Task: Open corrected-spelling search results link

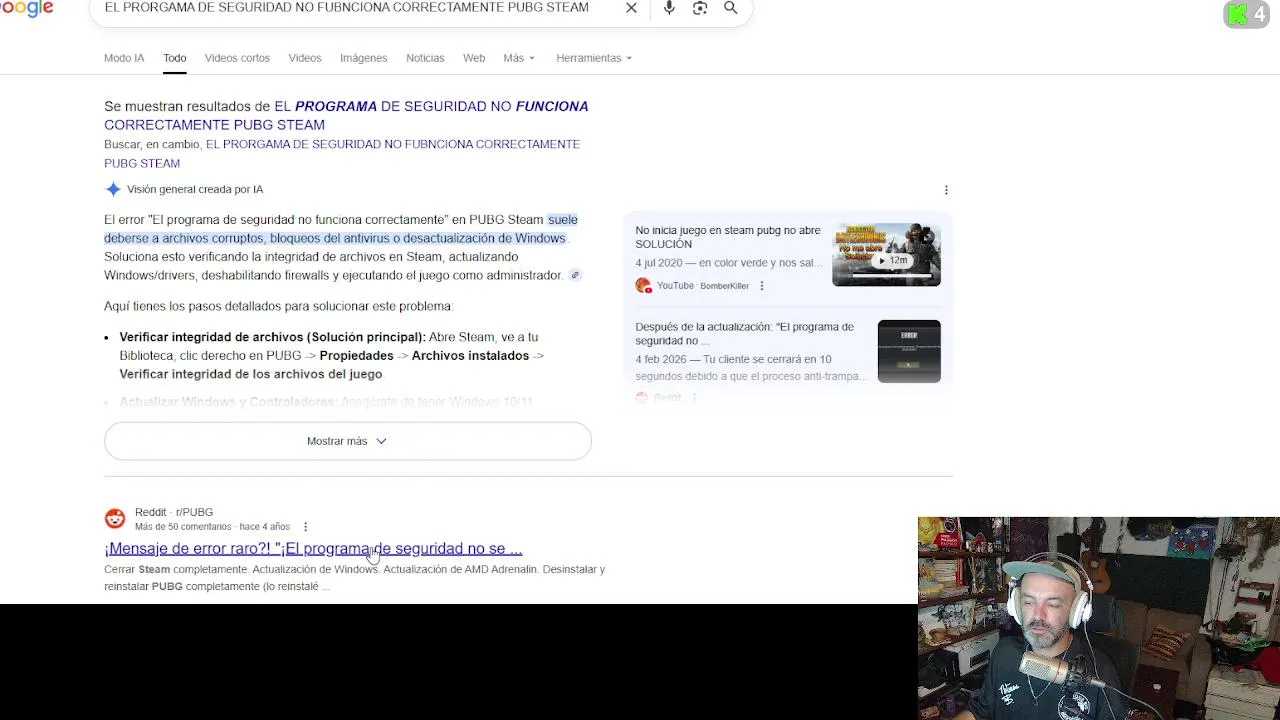Action: pos(346,115)
